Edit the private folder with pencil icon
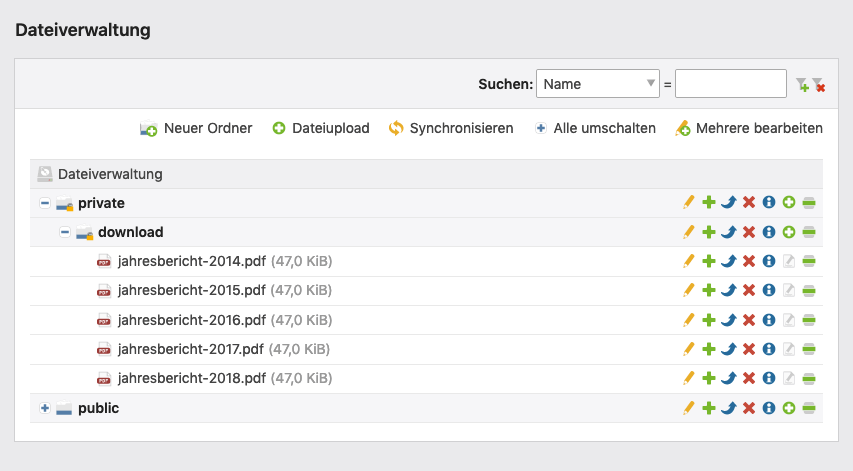Image resolution: width=853 pixels, height=471 pixels. (689, 202)
